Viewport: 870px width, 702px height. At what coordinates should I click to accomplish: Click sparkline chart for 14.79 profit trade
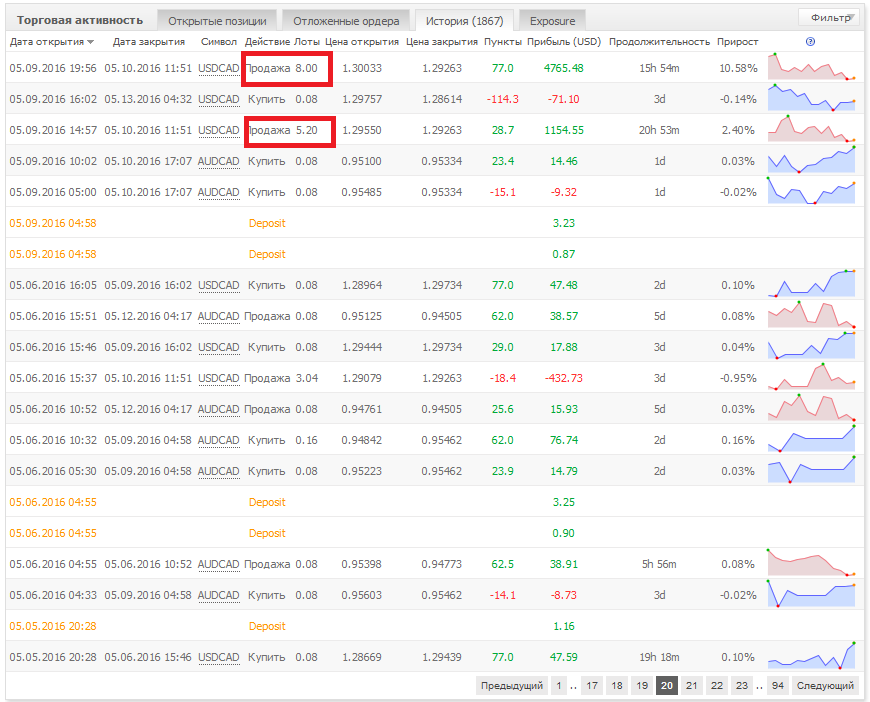[812, 471]
